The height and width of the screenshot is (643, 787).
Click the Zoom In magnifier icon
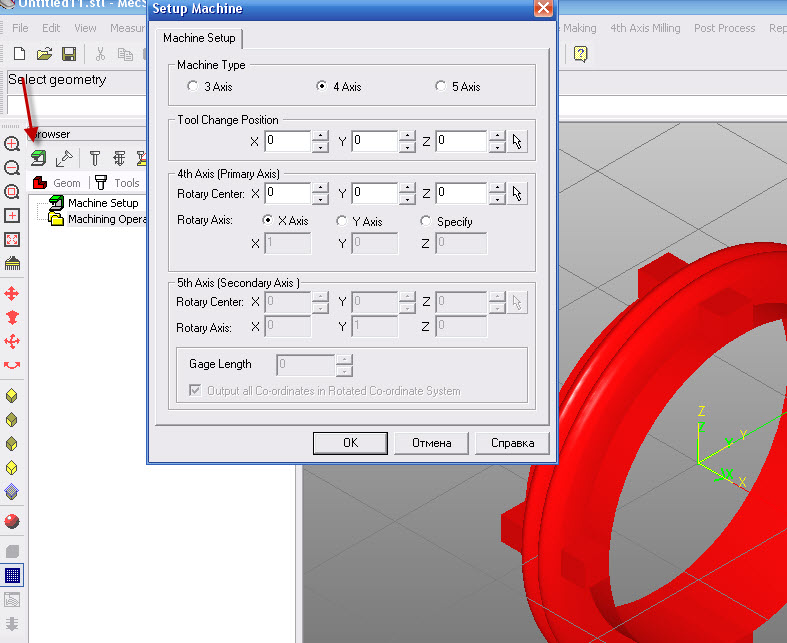click(12, 144)
